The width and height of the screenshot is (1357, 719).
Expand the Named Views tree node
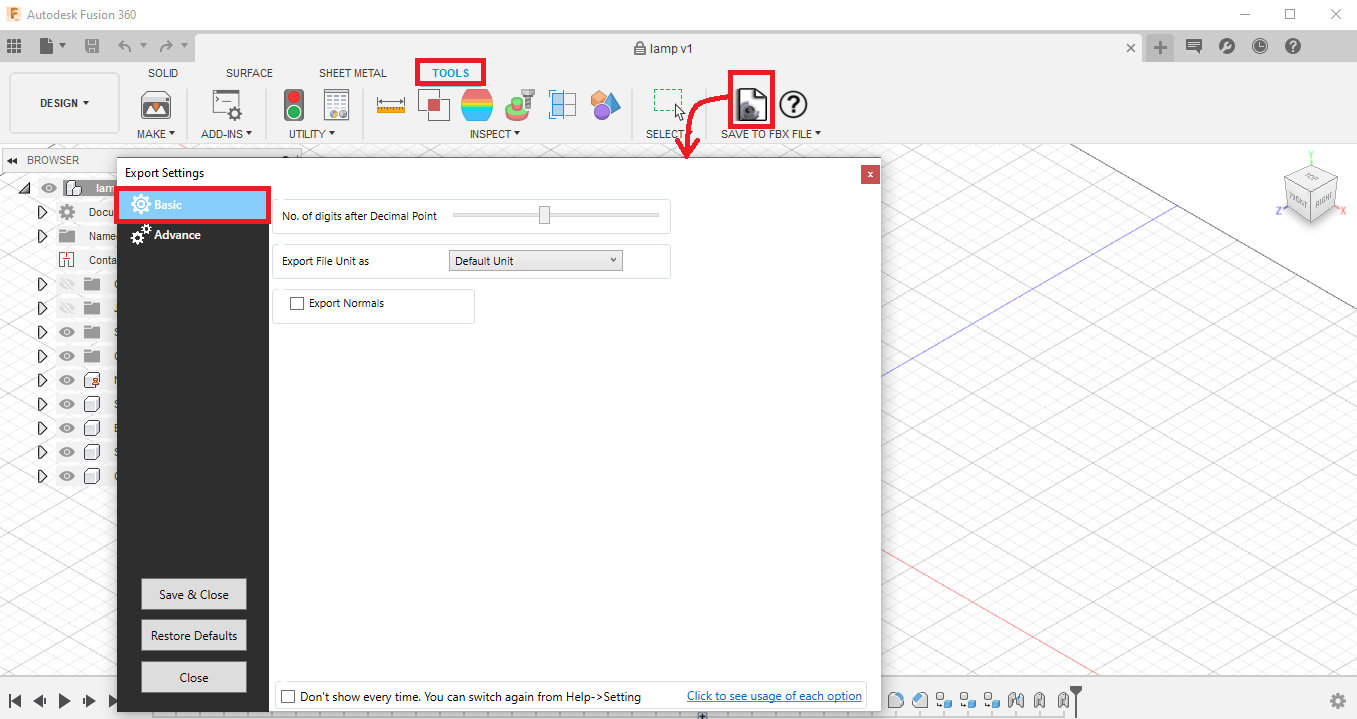(42, 236)
